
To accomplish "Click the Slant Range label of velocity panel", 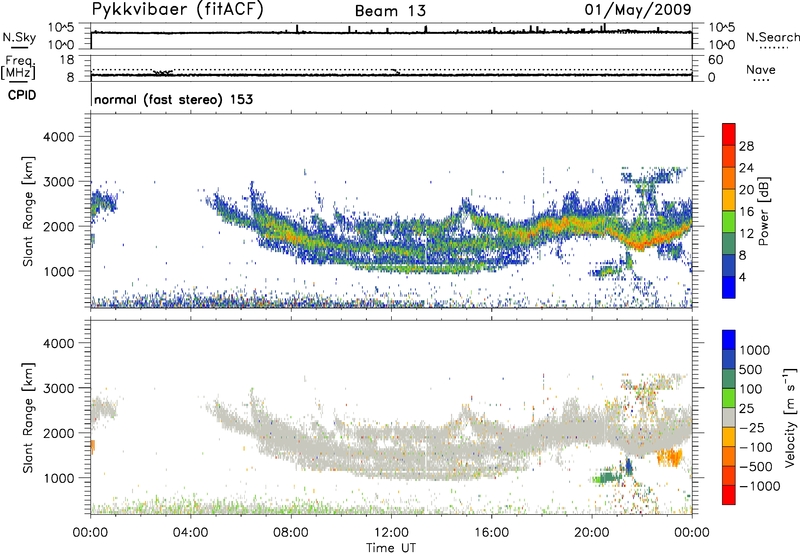I will tap(28, 418).
